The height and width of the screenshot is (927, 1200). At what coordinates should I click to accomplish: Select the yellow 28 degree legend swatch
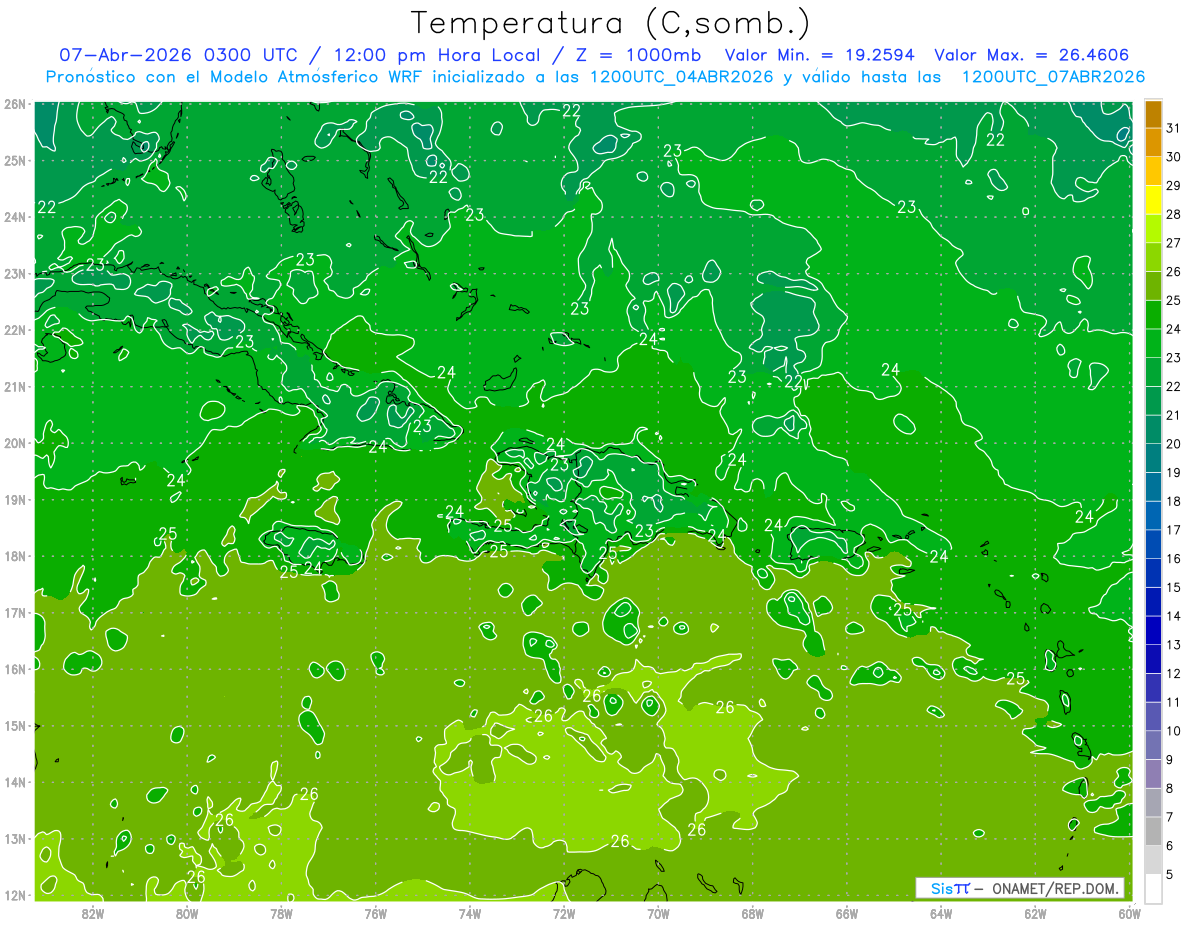pyautogui.click(x=1153, y=200)
